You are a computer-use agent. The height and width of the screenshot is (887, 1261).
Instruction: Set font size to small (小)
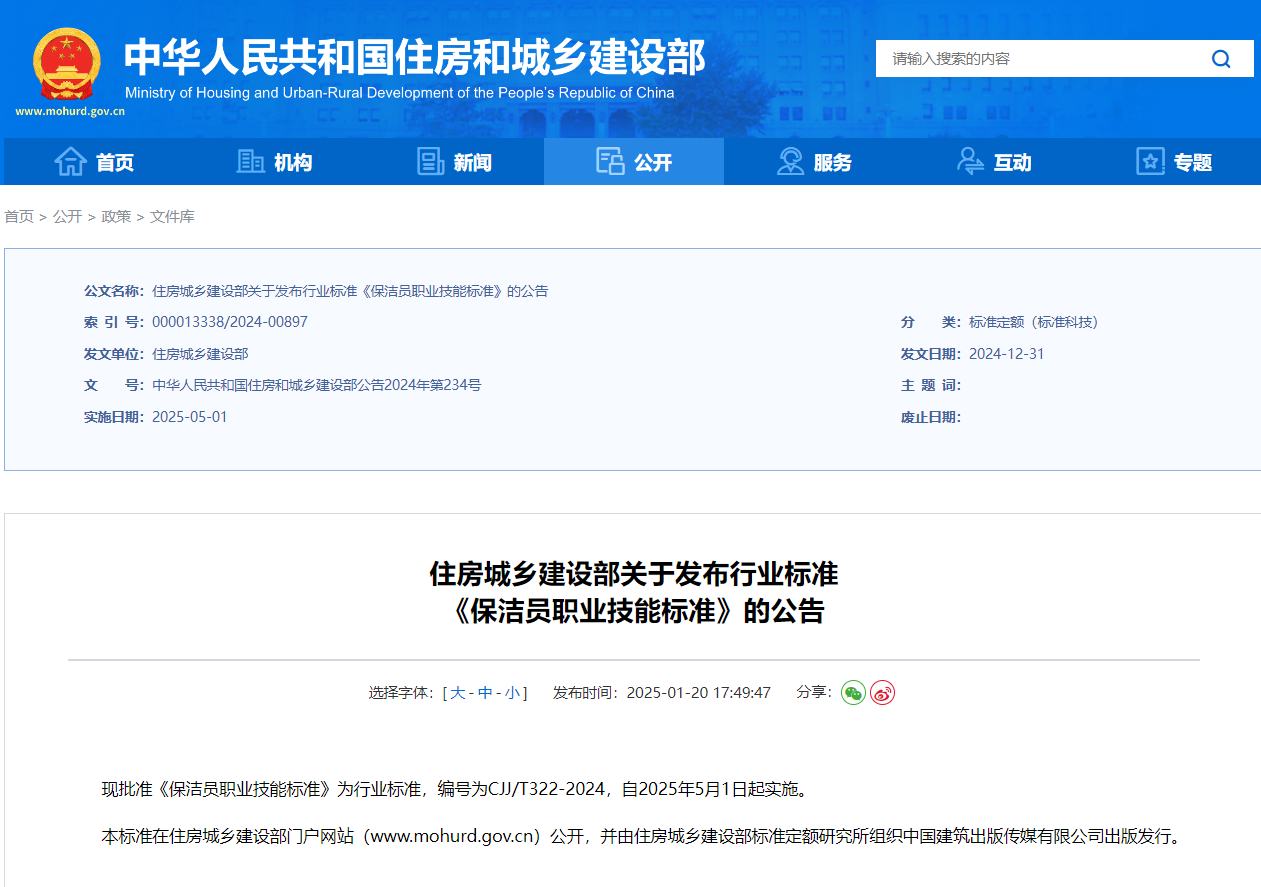pyautogui.click(x=512, y=692)
